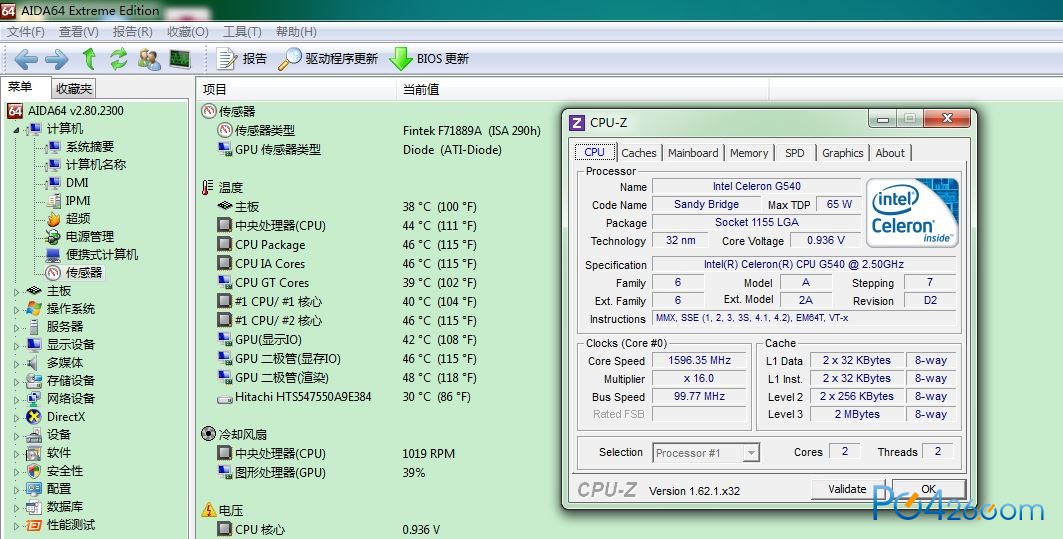Open the 收藏(O) menu
The image size is (1063, 539).
pyautogui.click(x=188, y=32)
